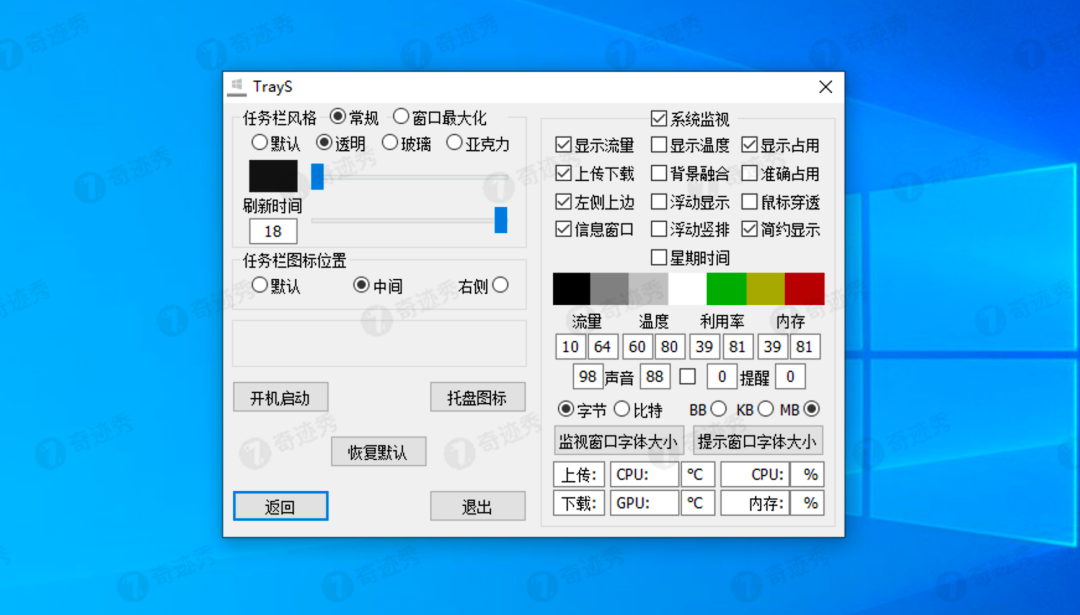Close the TrayS window
The width and height of the screenshot is (1080, 615).
pos(825,87)
